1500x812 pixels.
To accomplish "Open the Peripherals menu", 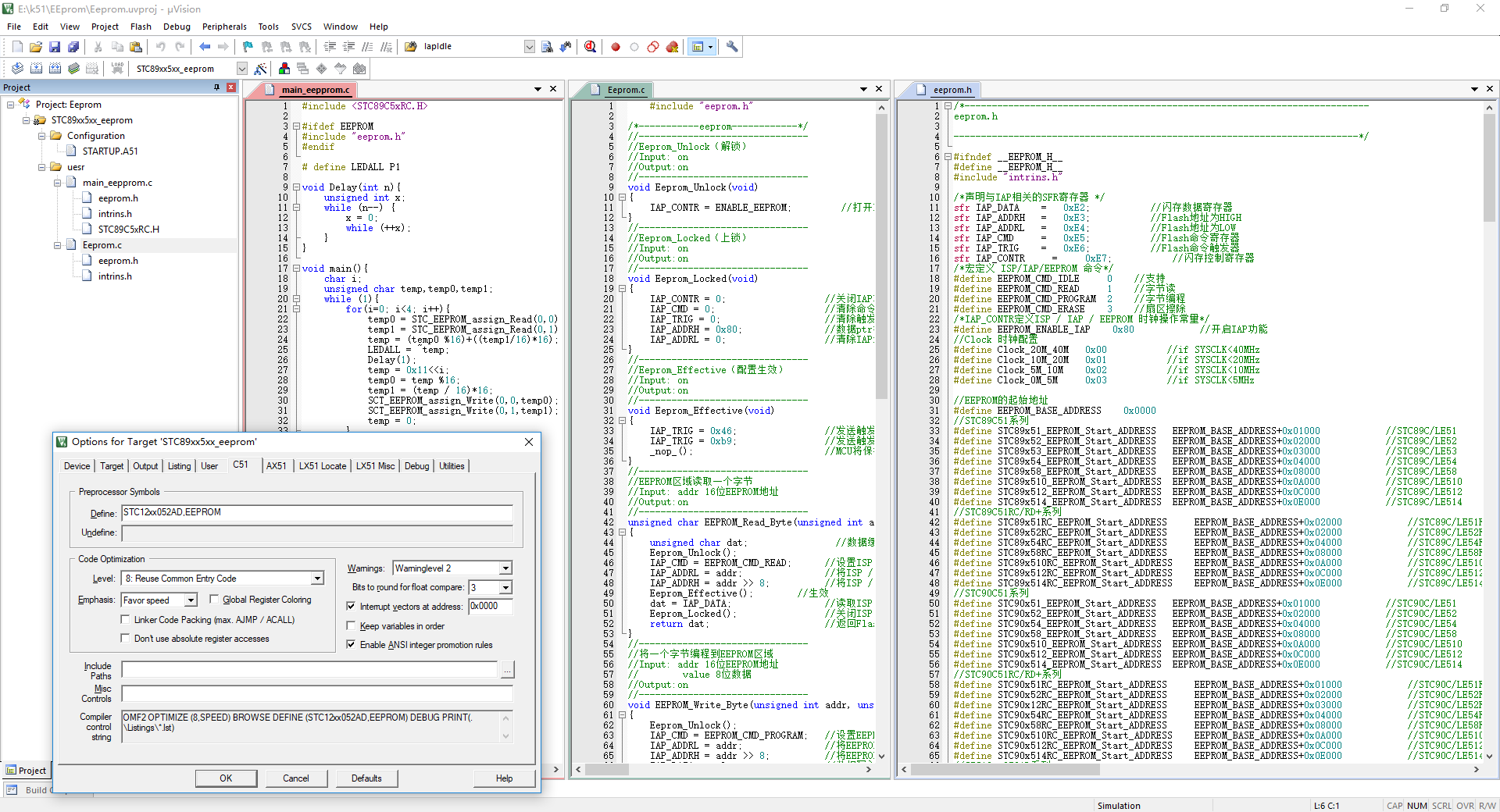I will pos(224,27).
